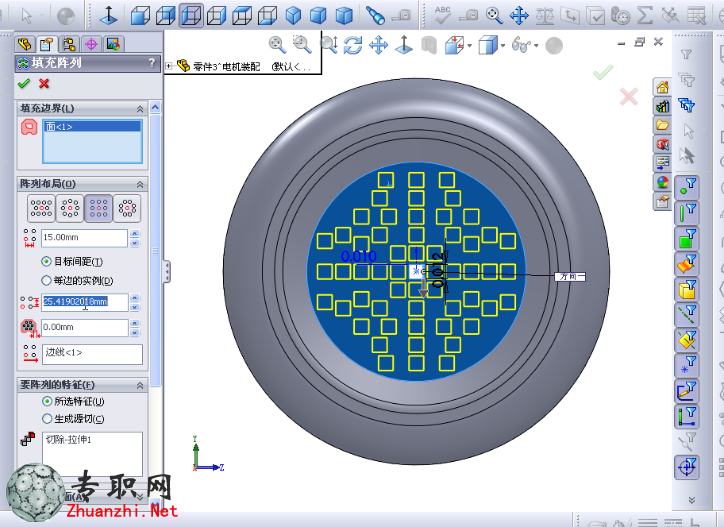Click Zoom to Area magnifier icon
Viewport: 724px width, 527px height.
coord(302,45)
